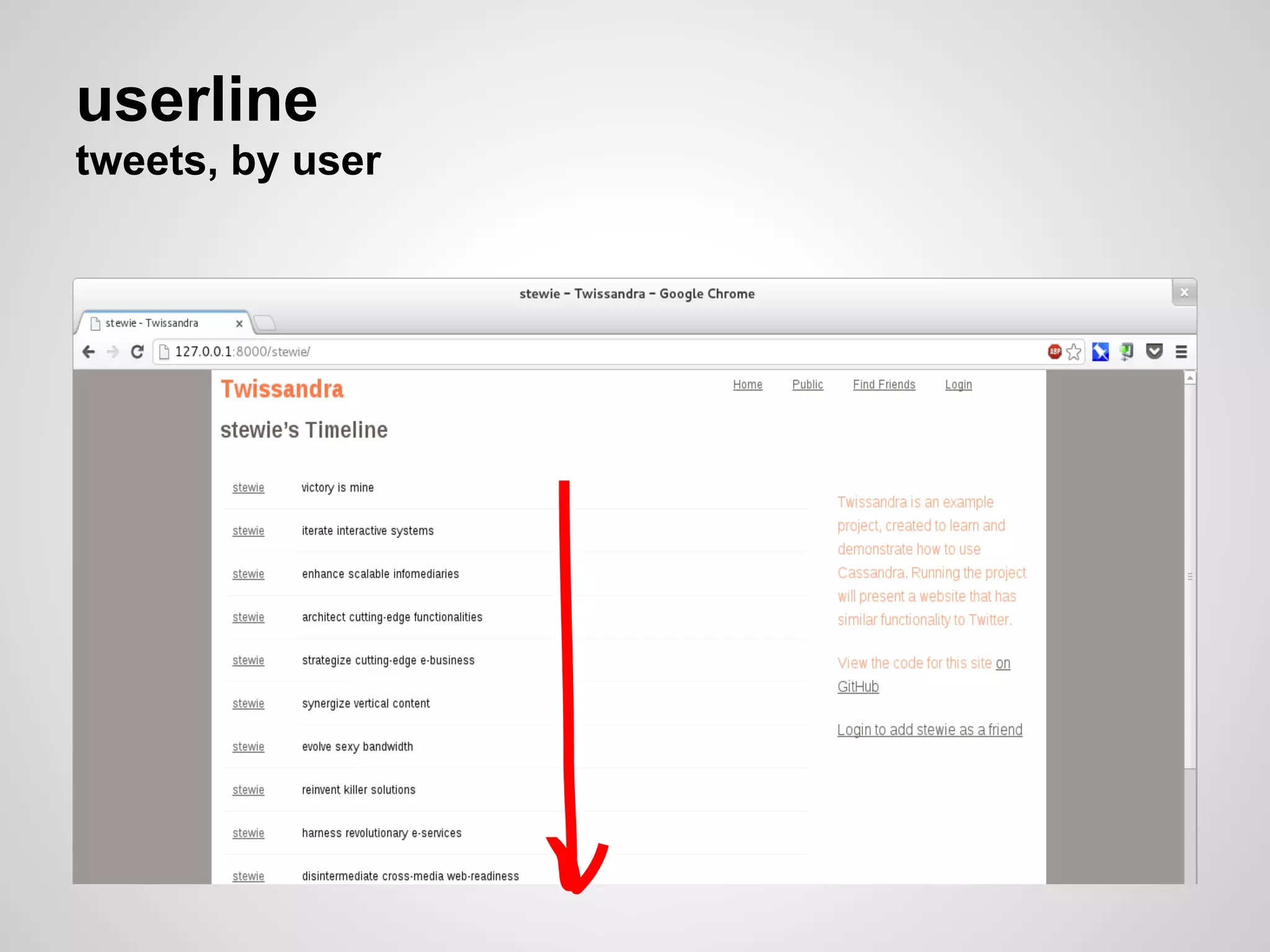Reload the page with refresh icon
The height and width of the screenshot is (952, 1270).
coord(138,352)
